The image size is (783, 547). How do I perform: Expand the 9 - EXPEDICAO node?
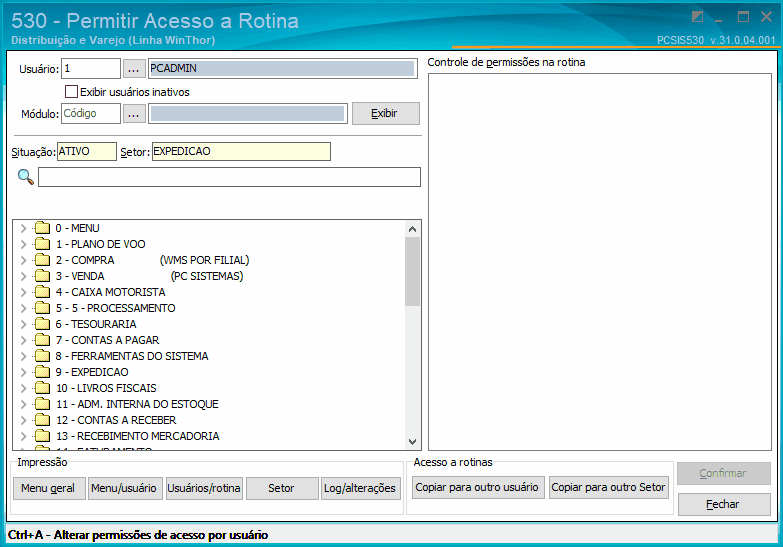23,372
